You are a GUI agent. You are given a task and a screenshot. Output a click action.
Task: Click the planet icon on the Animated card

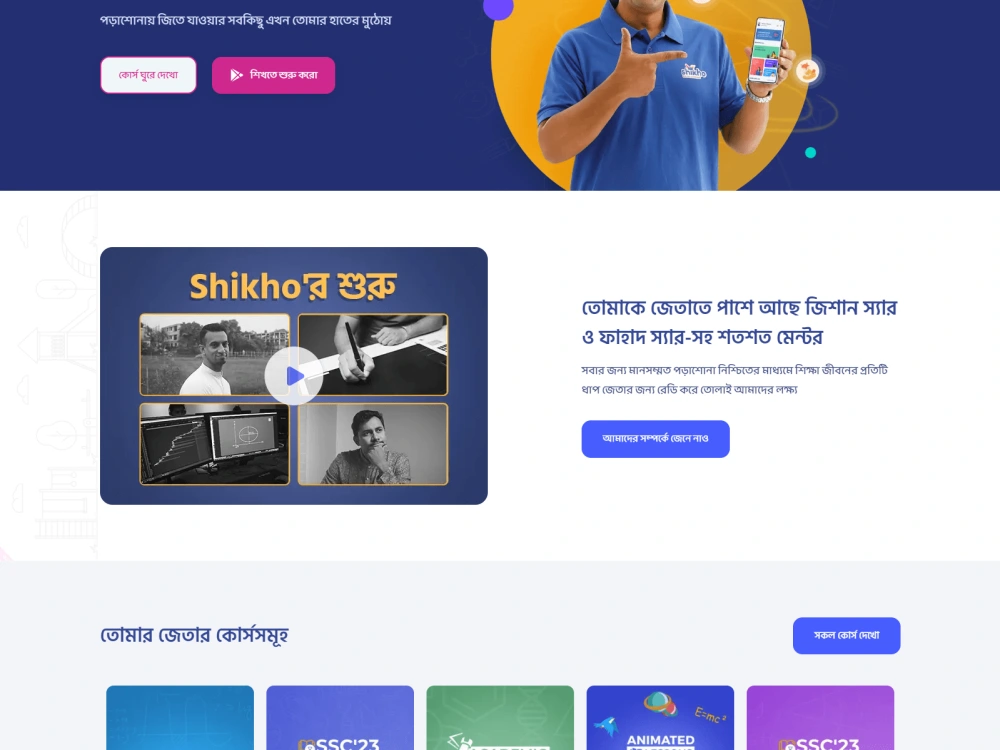pos(660,704)
